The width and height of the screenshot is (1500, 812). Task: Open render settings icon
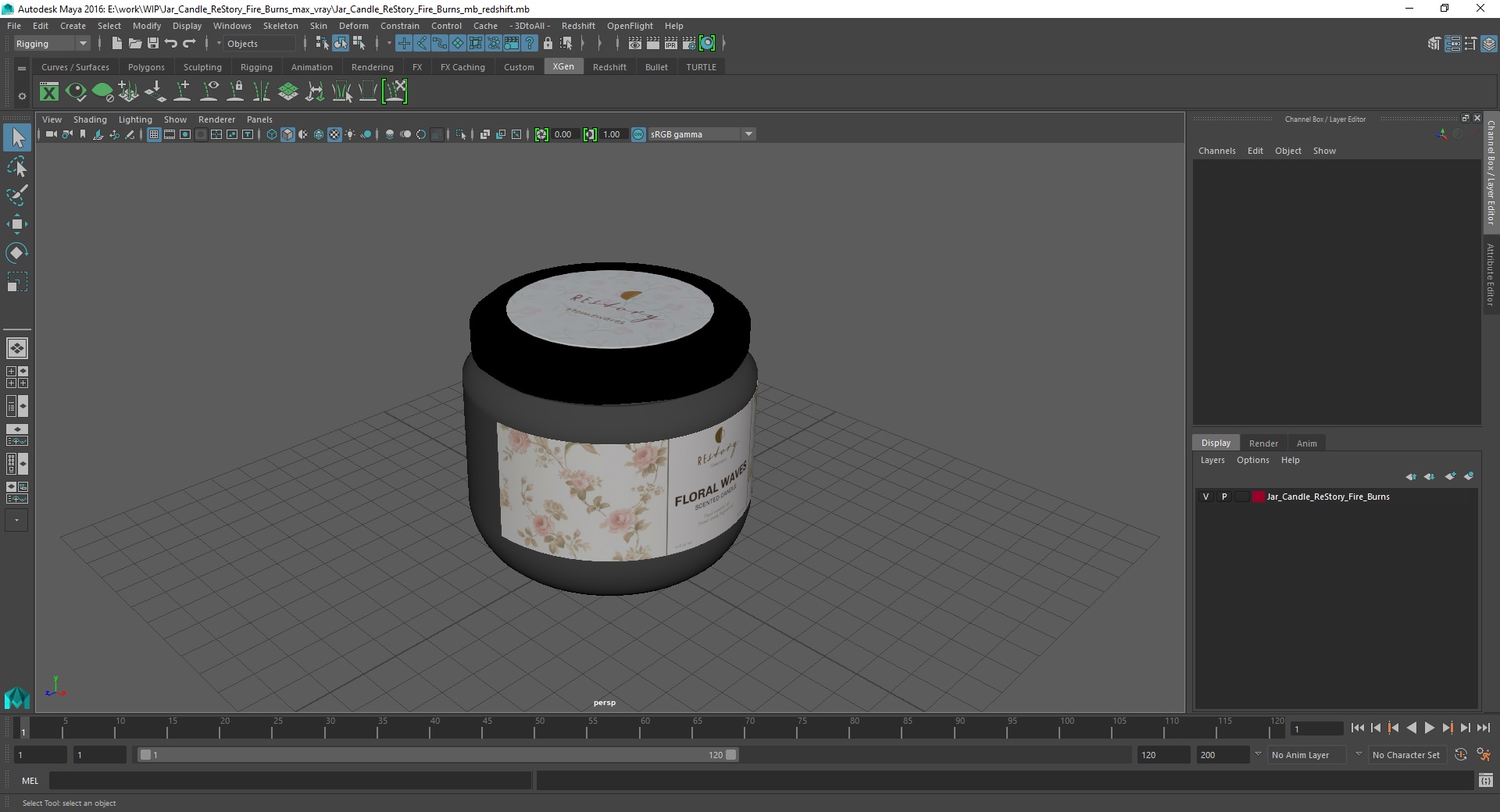coord(689,44)
